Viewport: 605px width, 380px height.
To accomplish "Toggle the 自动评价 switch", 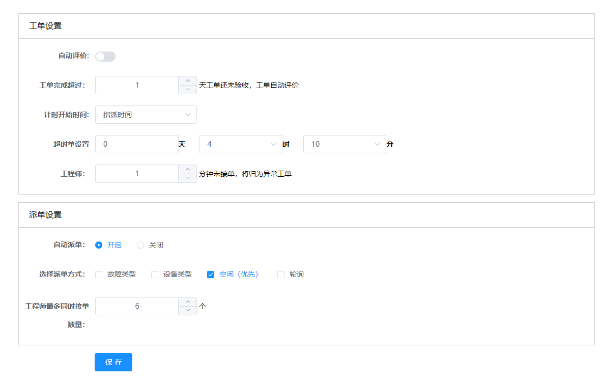I will (x=105, y=56).
